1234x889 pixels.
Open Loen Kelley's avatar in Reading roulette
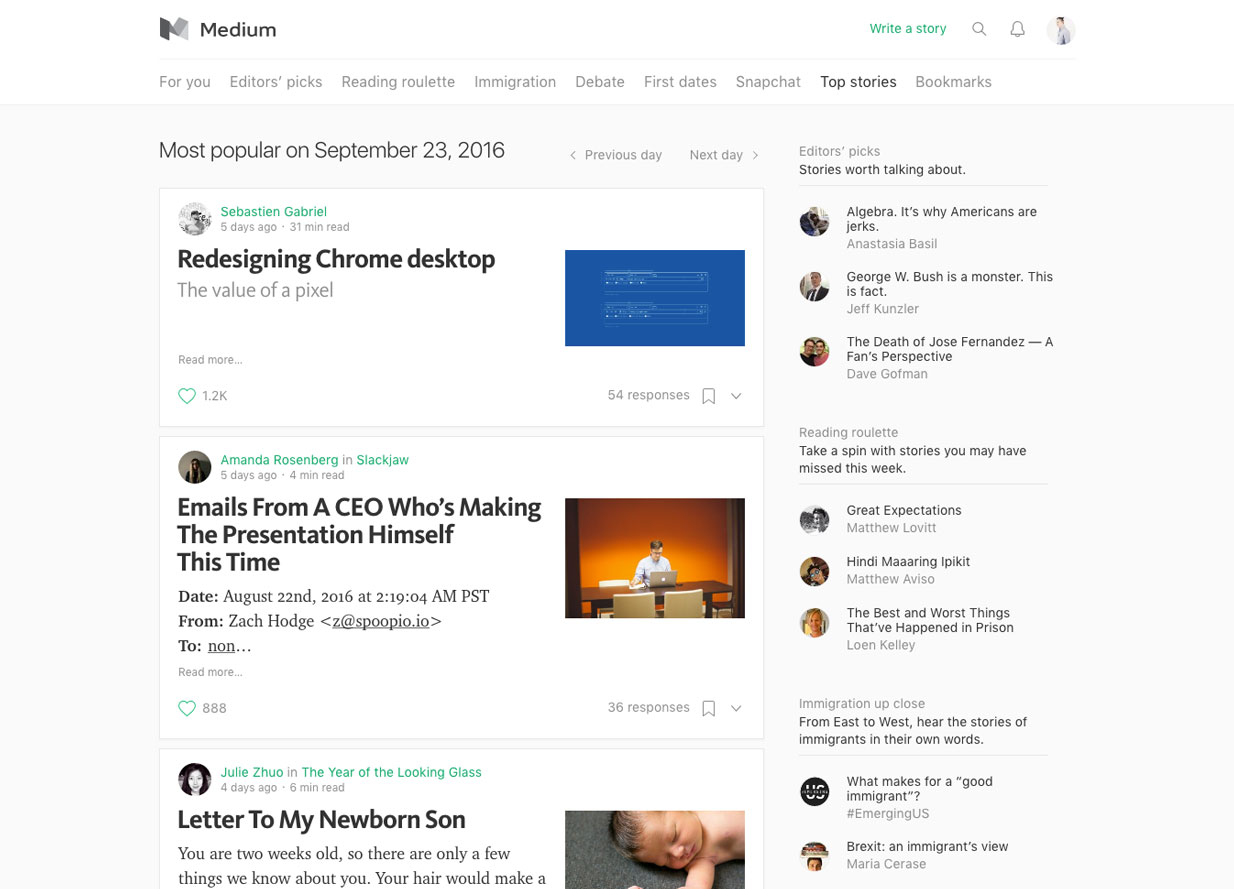(814, 623)
